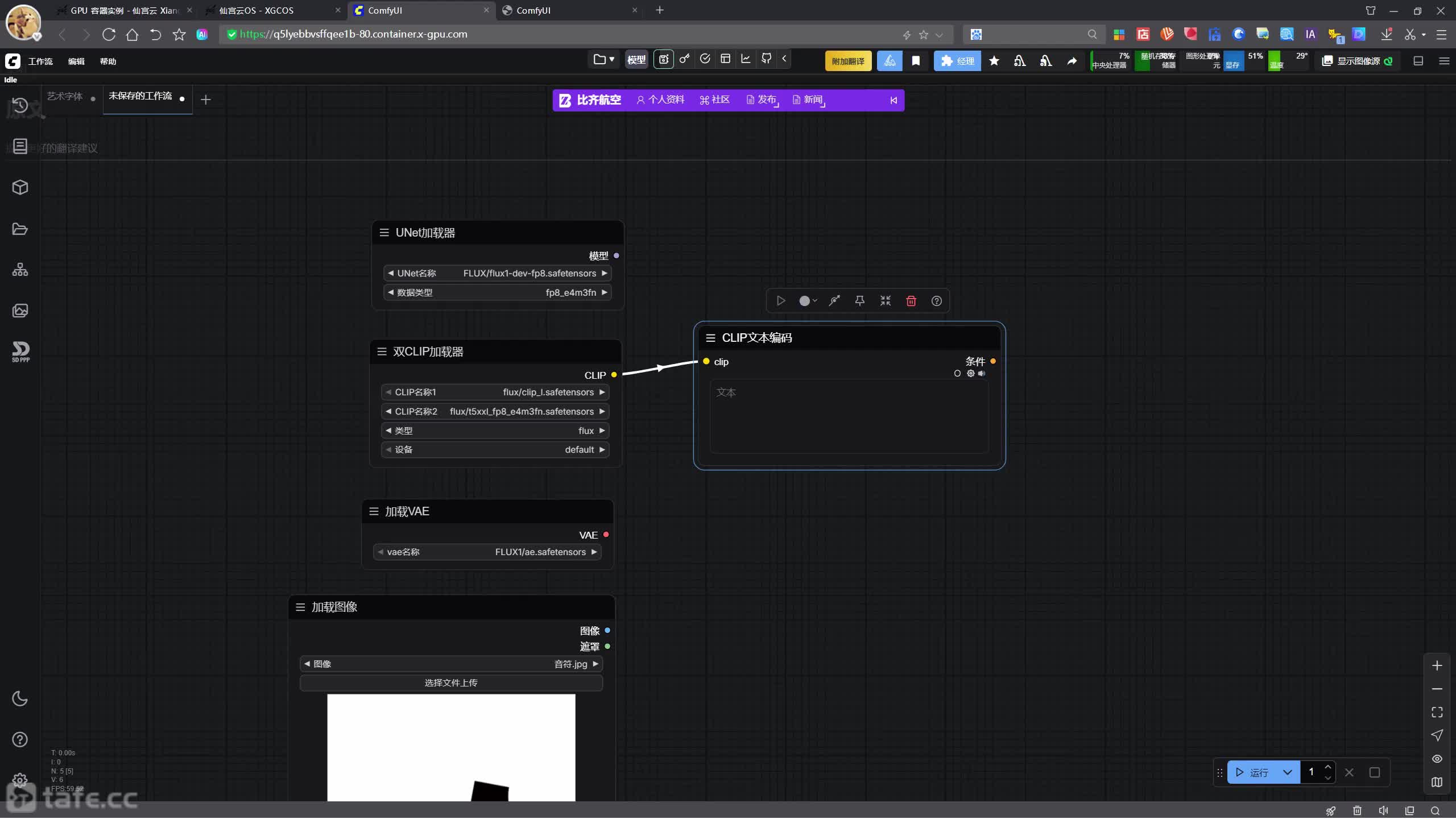Open the help question-mark sidebar icon
This screenshot has width=1456, height=819.
click(20, 739)
